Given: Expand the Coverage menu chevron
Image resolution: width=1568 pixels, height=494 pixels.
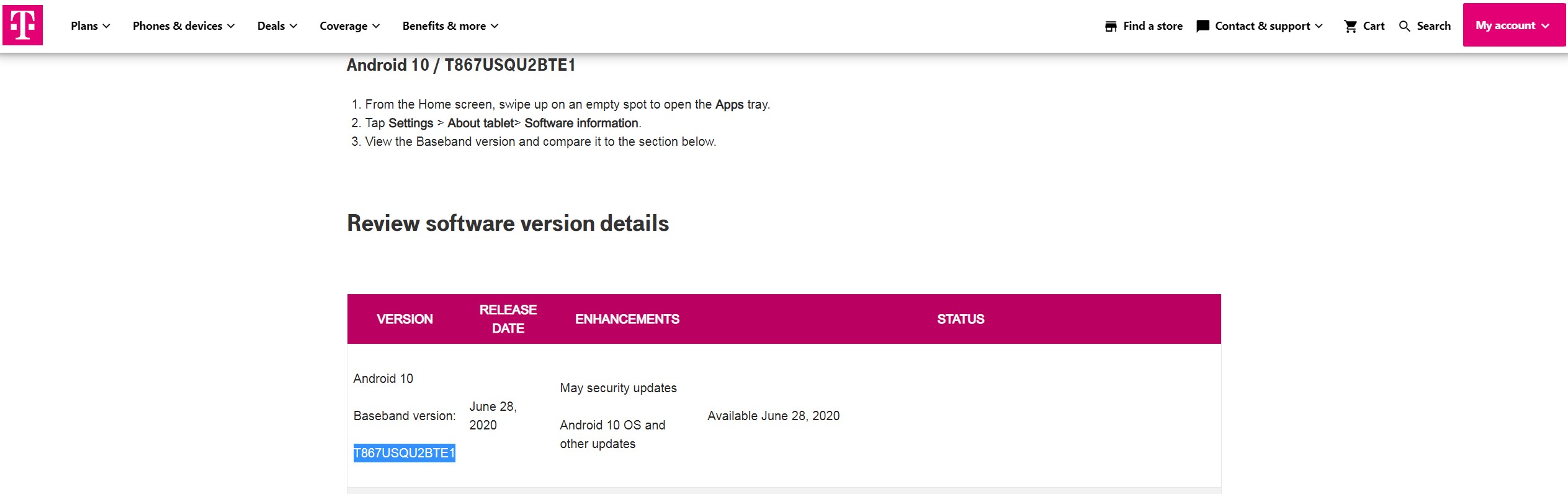Looking at the screenshot, I should 376,26.
